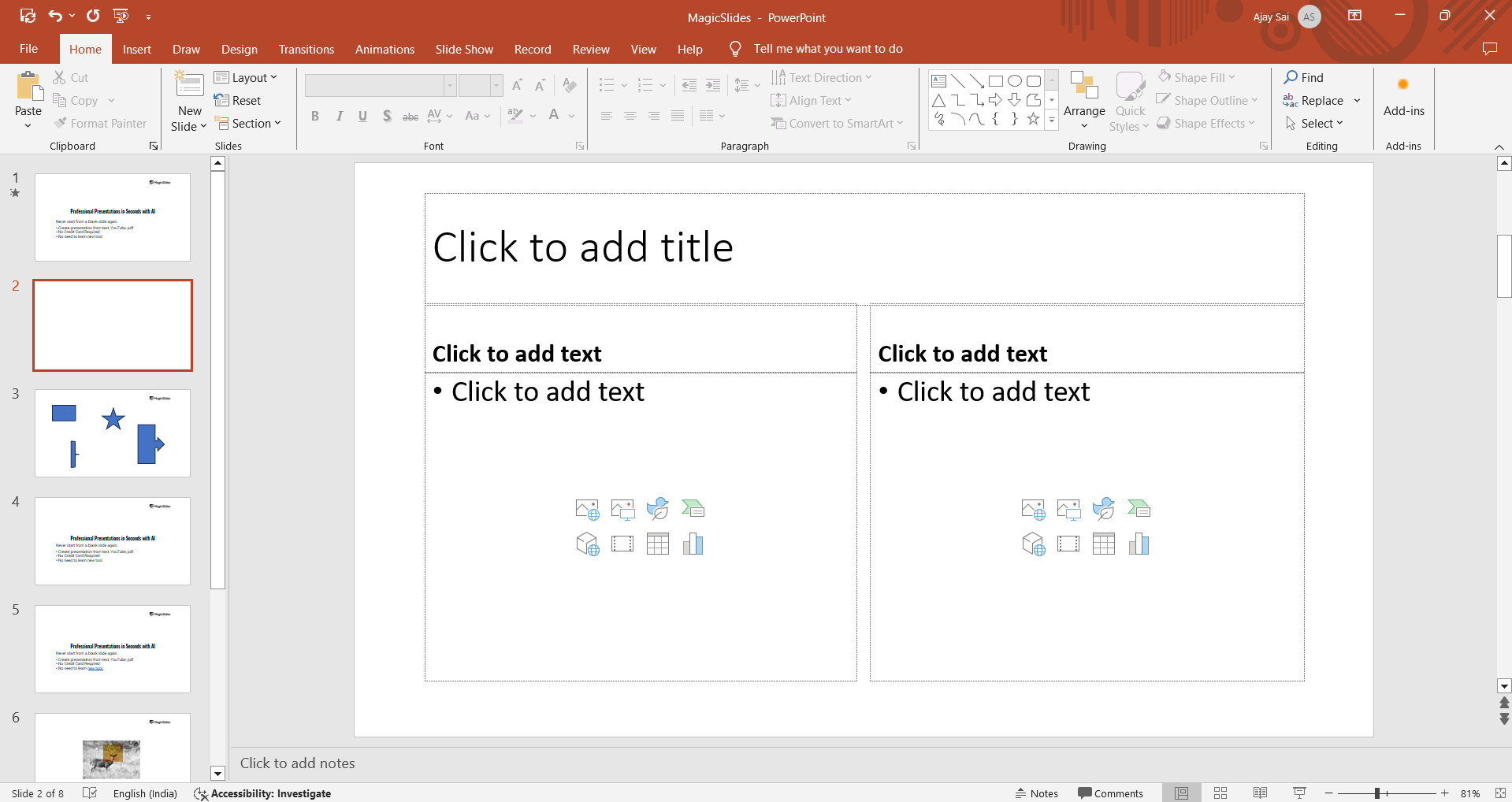Open the Section dropdown menu
The image size is (1512, 802).
click(x=246, y=124)
